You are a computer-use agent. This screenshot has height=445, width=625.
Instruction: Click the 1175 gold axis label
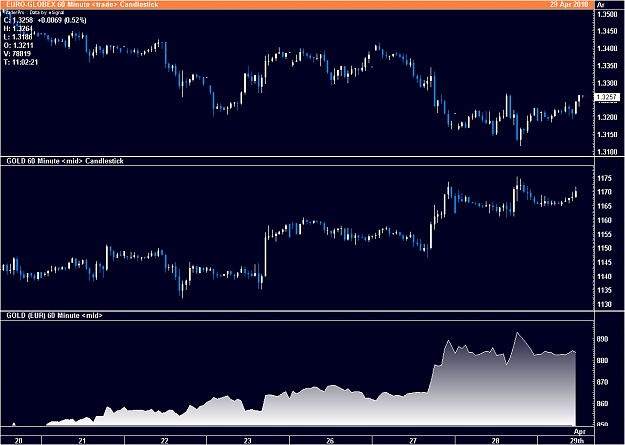click(605, 178)
